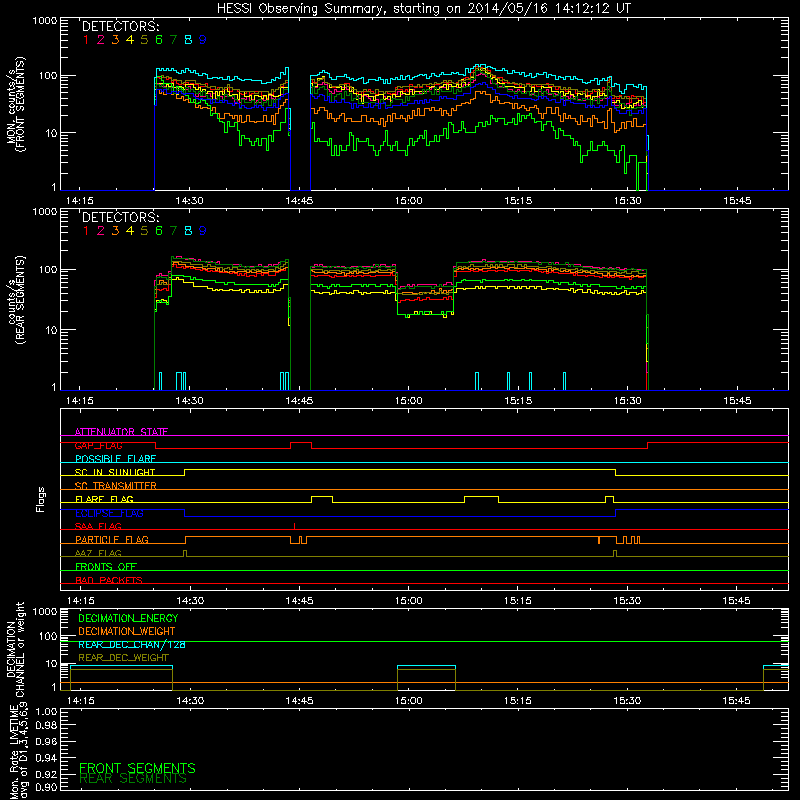Viewport: 800px width, 800px height.
Task: Click the 15:00 tick under the front segments plot
Action: click(409, 201)
